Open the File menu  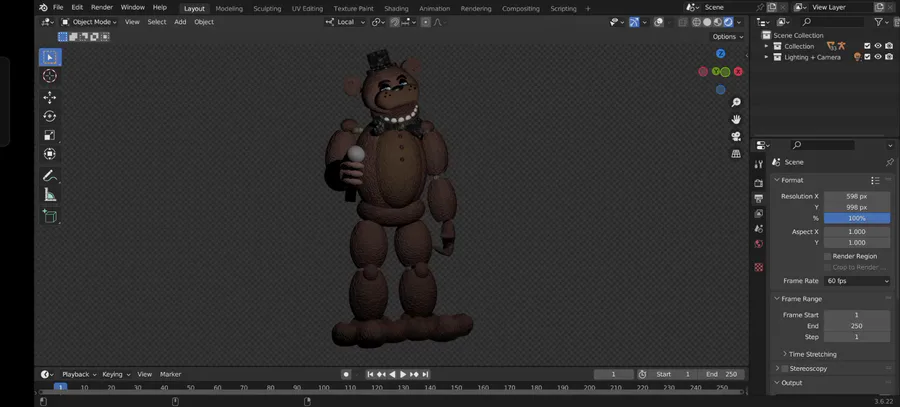pos(58,7)
